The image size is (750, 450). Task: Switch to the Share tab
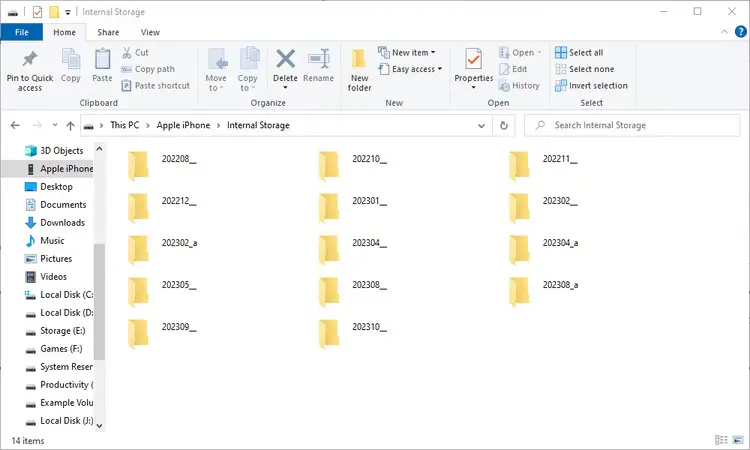[108, 32]
